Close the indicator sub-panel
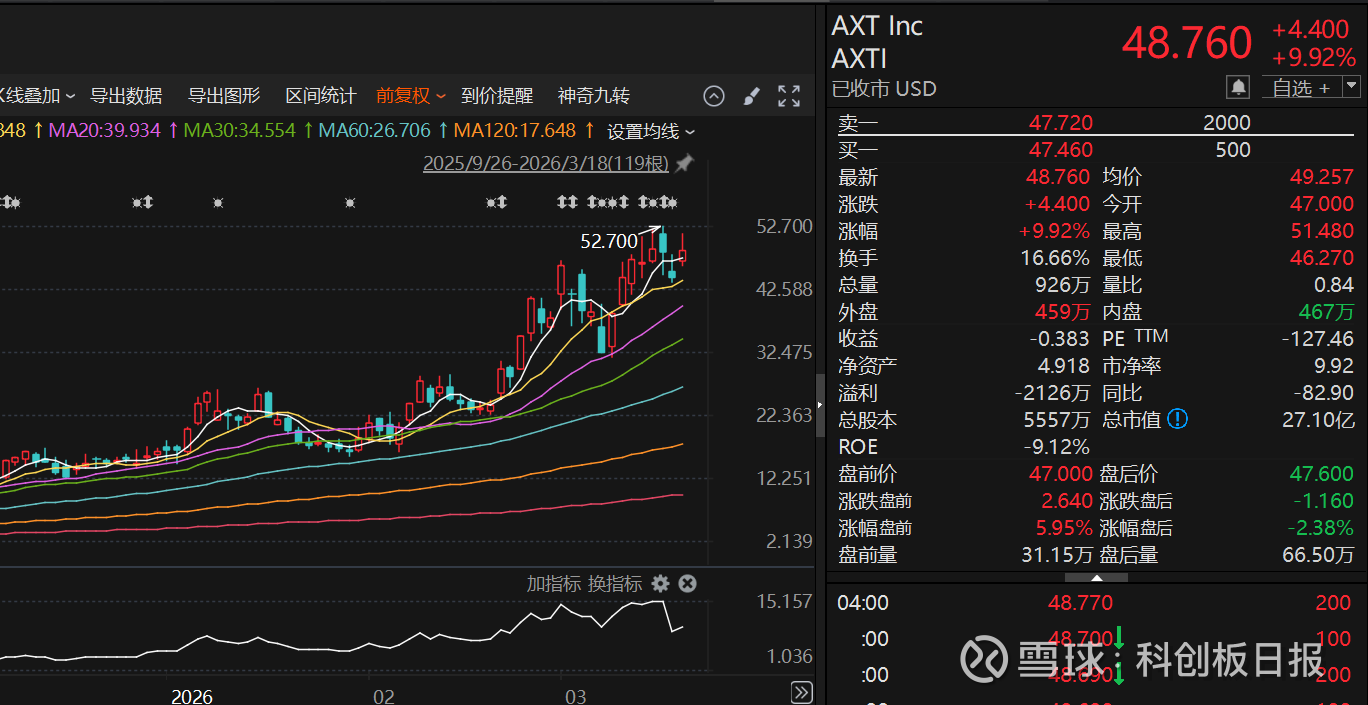The width and height of the screenshot is (1368, 705). (x=687, y=583)
